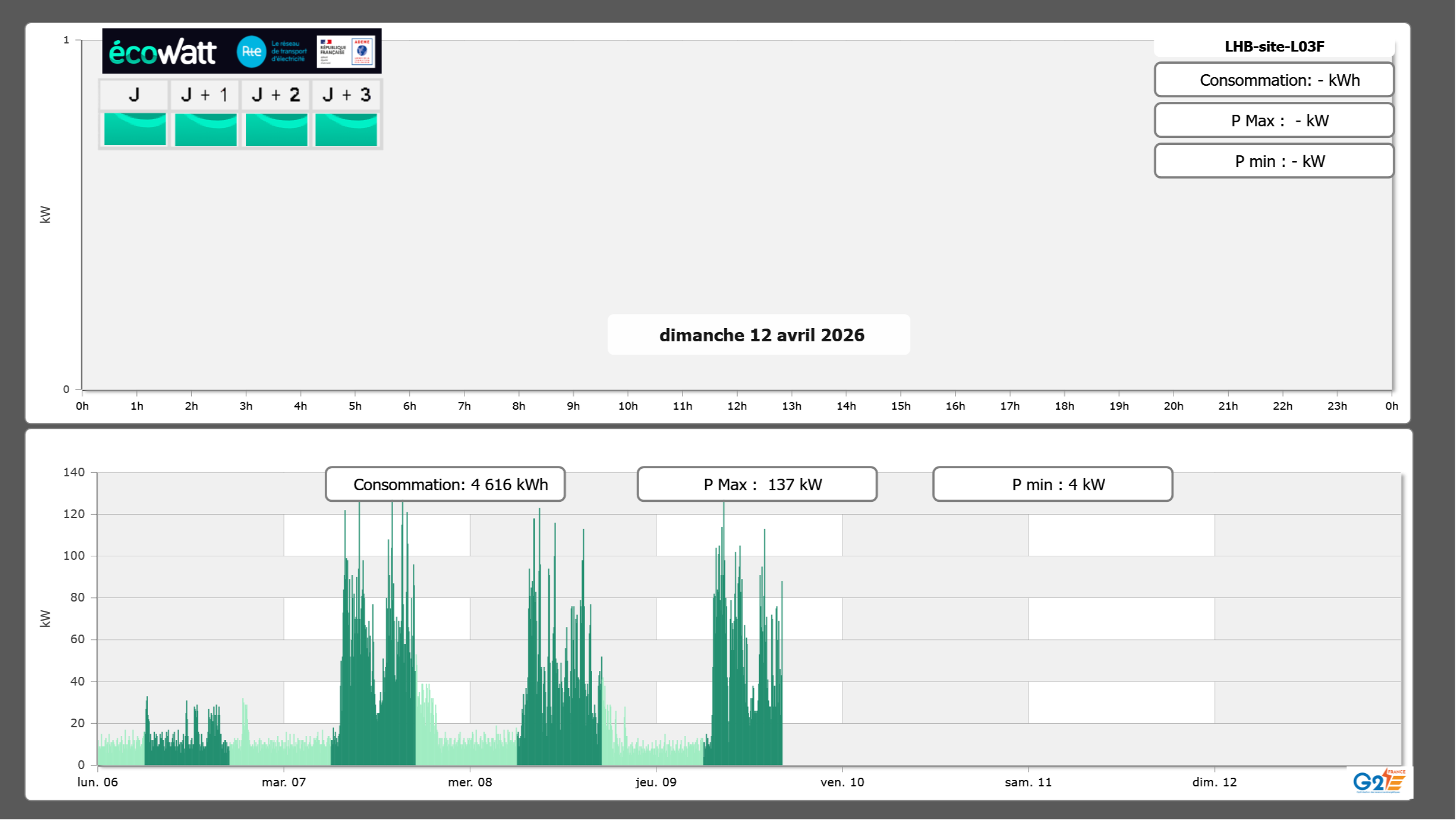The width and height of the screenshot is (1456, 820).
Task: Click the green signal icon under J + 1
Action: (x=206, y=129)
